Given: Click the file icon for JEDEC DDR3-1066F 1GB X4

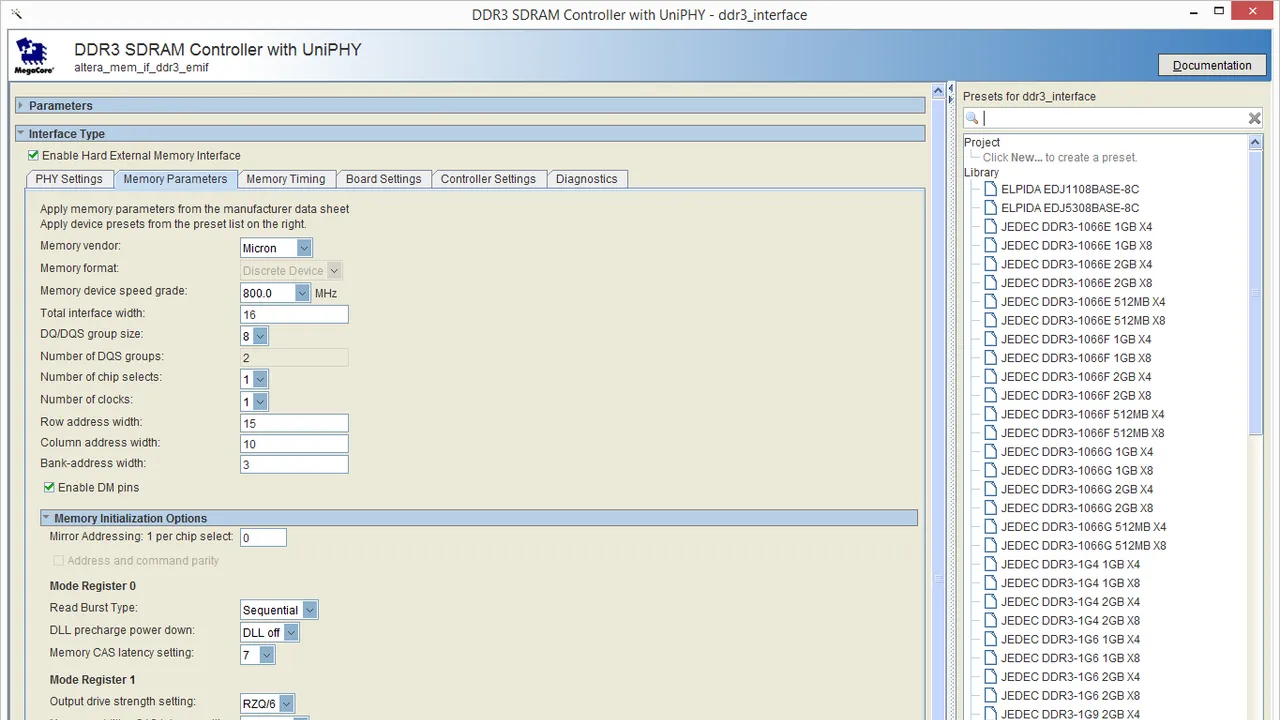Looking at the screenshot, I should pyautogui.click(x=990, y=339).
